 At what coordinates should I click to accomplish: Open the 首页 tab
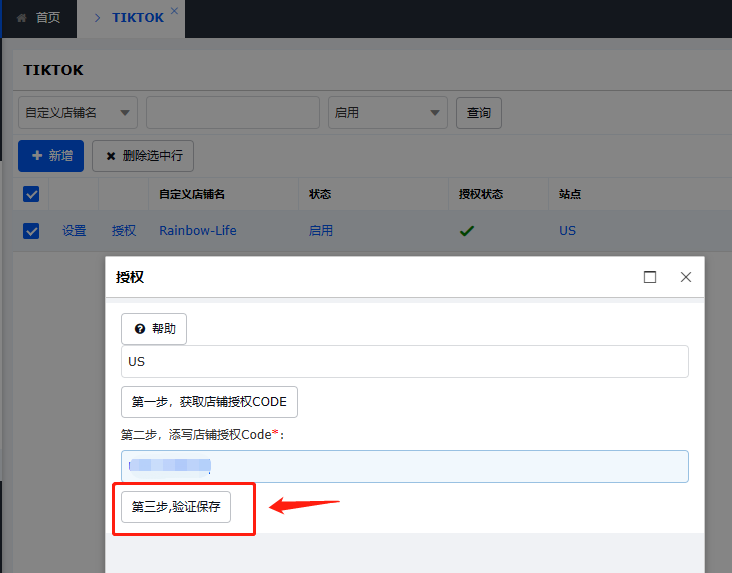click(40, 18)
